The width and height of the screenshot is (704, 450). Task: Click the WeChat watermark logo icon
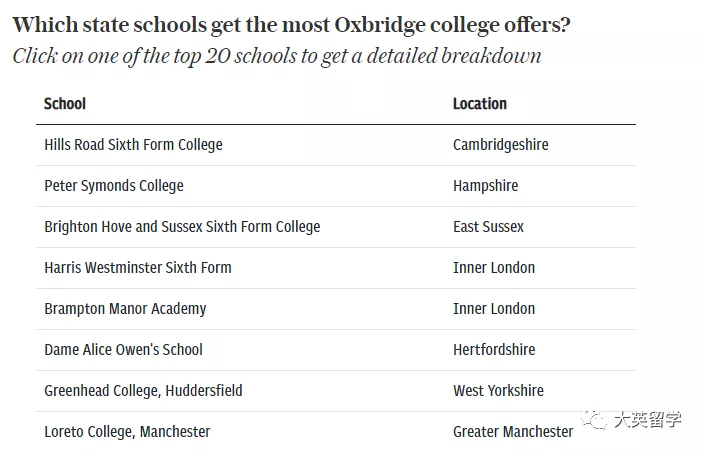click(595, 421)
